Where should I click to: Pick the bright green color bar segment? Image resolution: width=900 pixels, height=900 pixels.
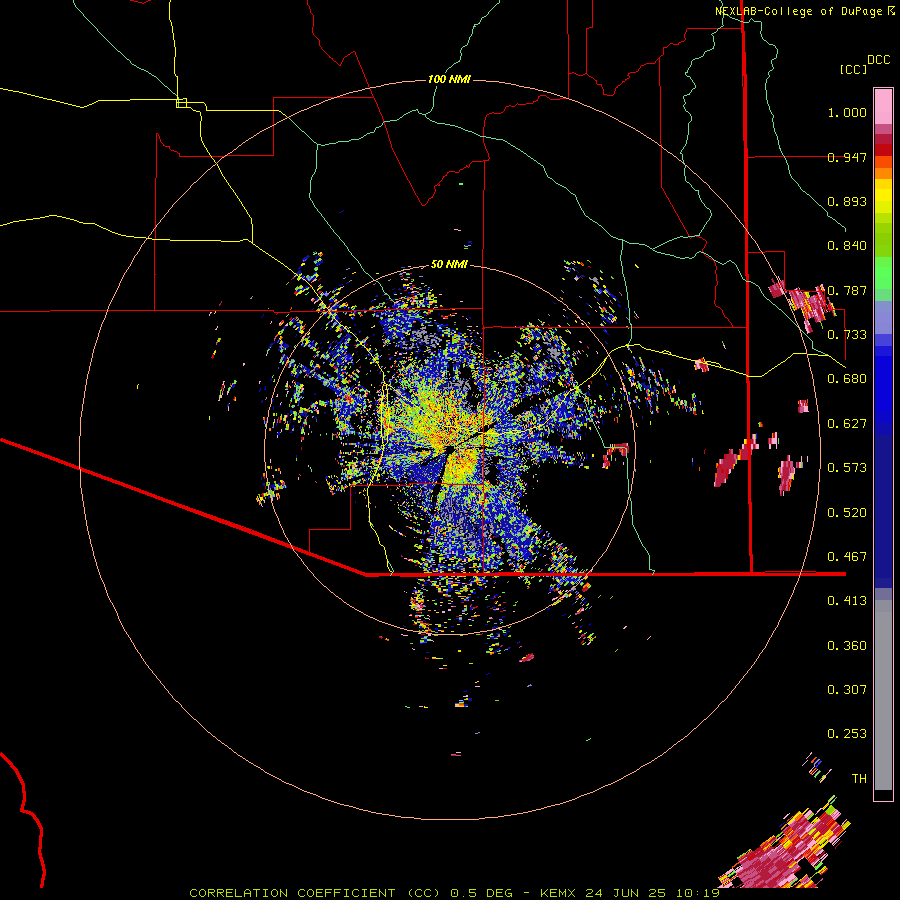tap(883, 273)
